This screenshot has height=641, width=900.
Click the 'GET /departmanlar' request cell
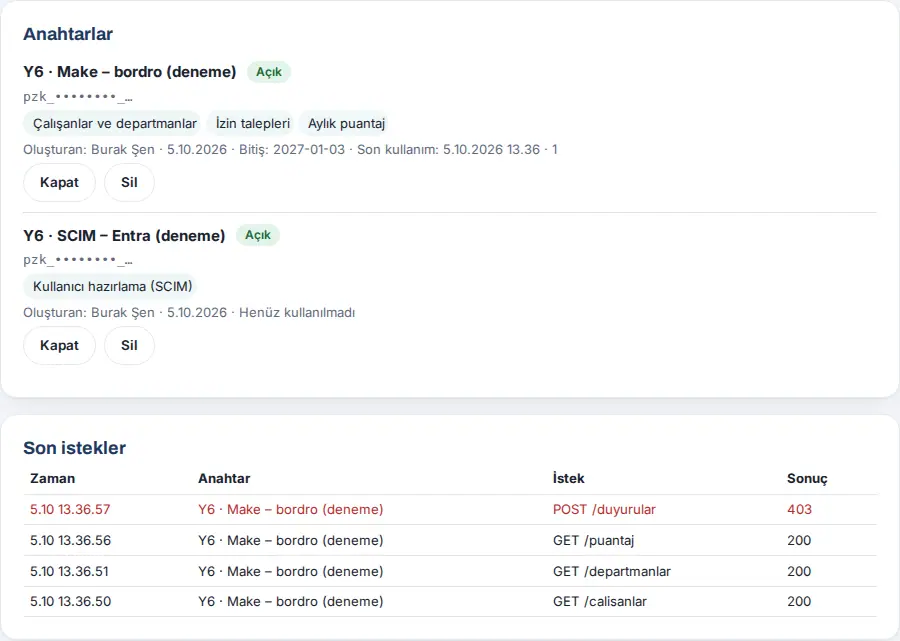(612, 572)
